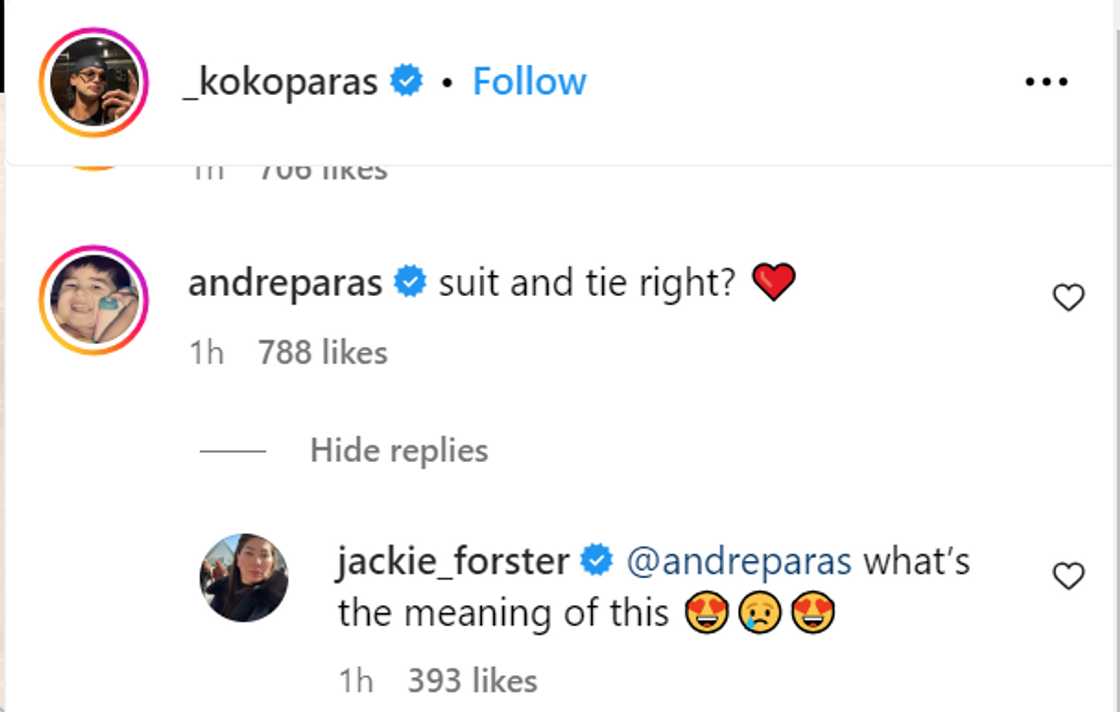Open the andreparas profile picture
The image size is (1120, 712).
[93, 300]
